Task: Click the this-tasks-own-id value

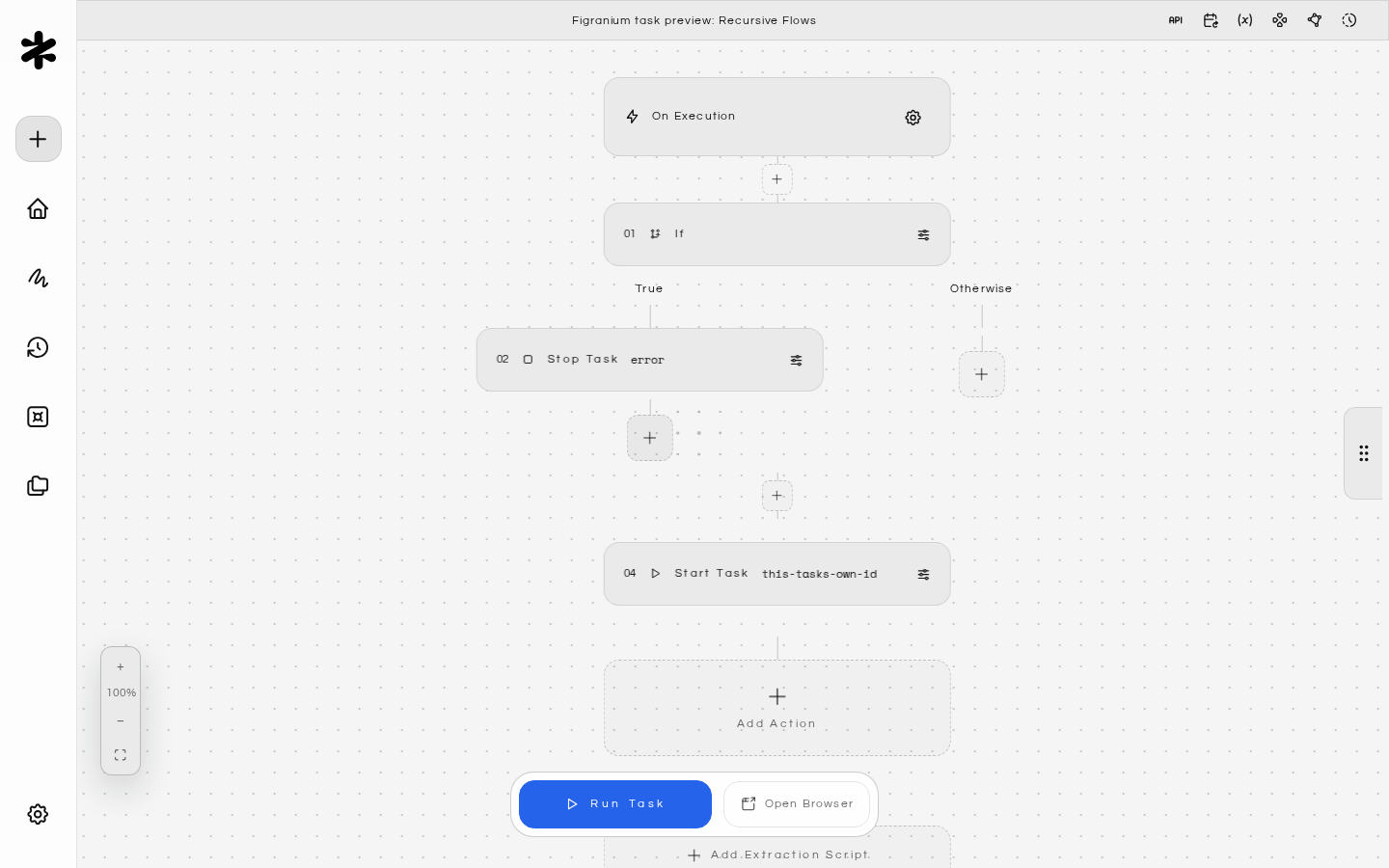Action: pos(820,574)
